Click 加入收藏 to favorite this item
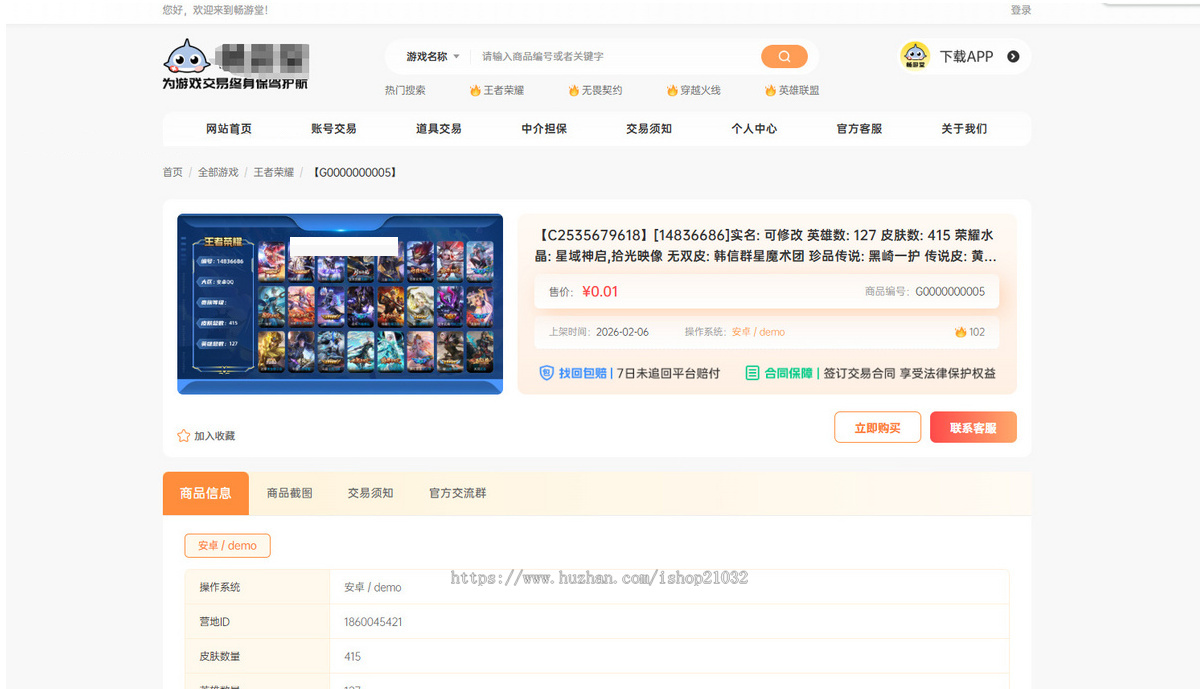 point(206,436)
